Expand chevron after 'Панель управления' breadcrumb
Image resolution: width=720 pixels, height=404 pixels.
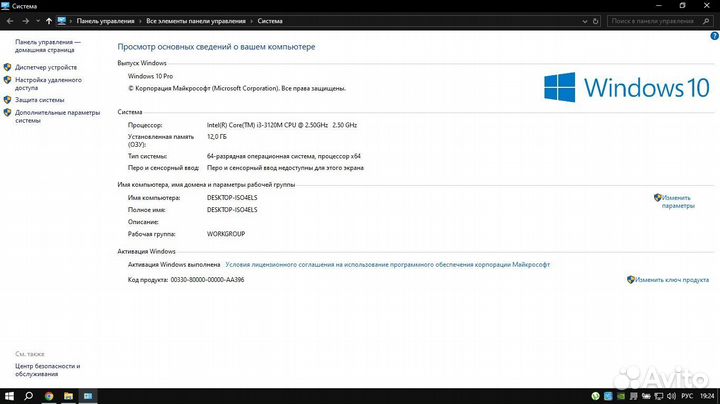141,21
